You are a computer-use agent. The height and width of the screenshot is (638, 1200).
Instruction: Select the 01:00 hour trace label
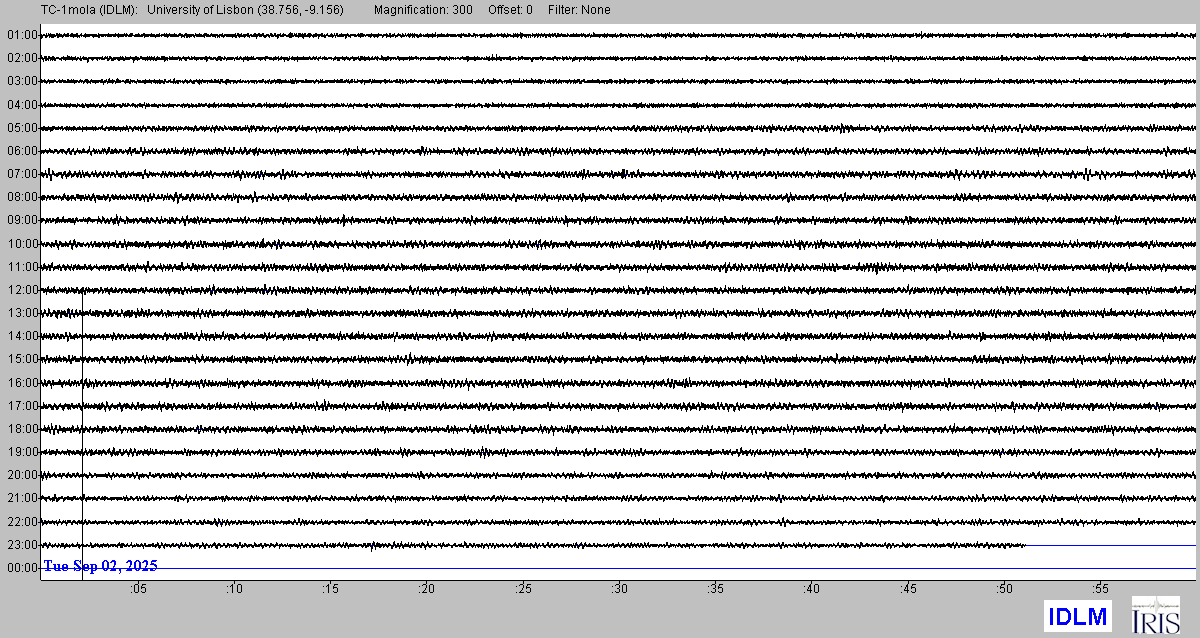tap(22, 35)
